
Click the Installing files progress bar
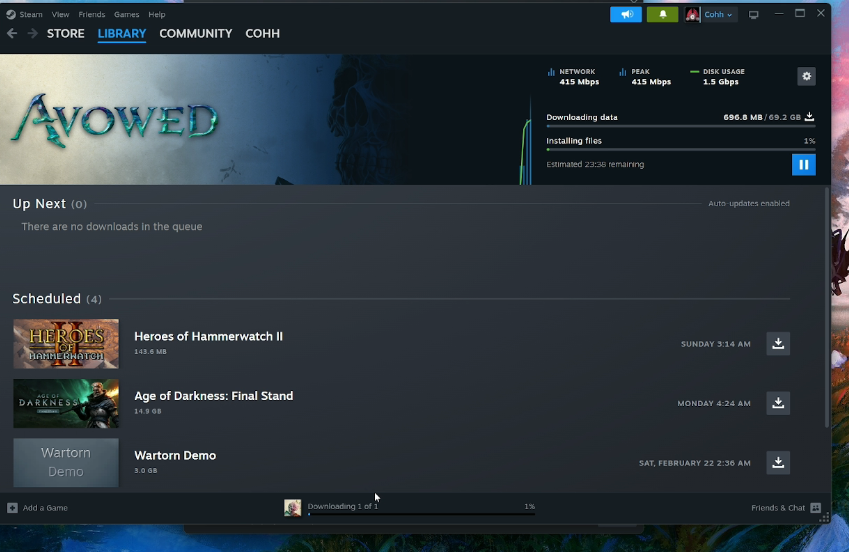click(x=681, y=150)
